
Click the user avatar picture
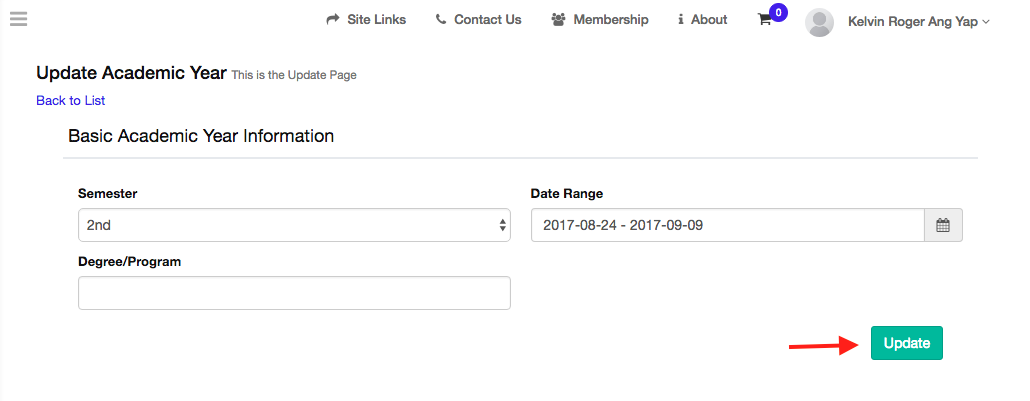pyautogui.click(x=819, y=22)
